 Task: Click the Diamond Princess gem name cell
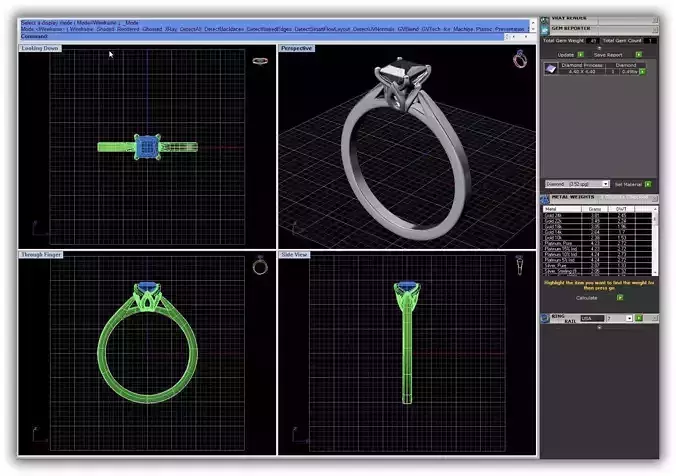click(x=582, y=65)
